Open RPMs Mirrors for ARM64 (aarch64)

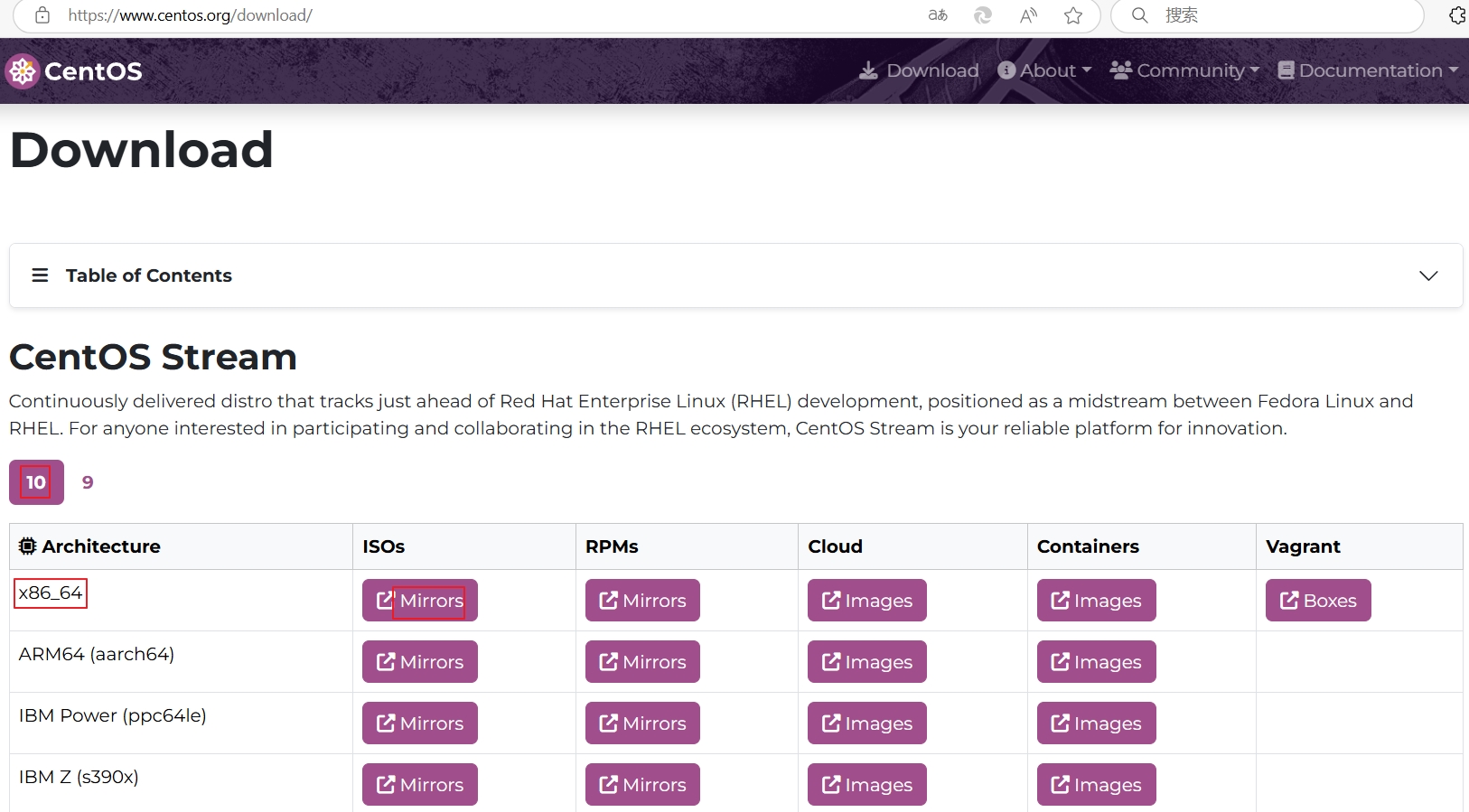pos(642,662)
